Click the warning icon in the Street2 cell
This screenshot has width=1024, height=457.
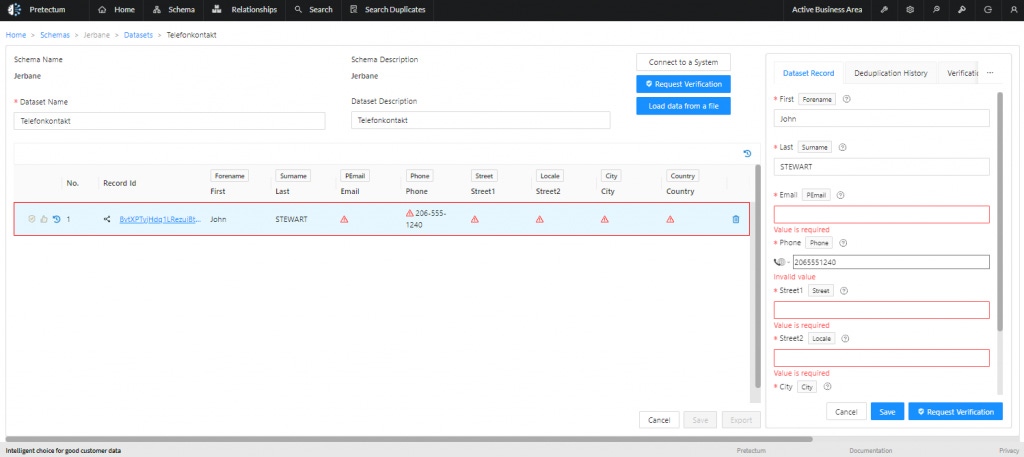point(539,219)
